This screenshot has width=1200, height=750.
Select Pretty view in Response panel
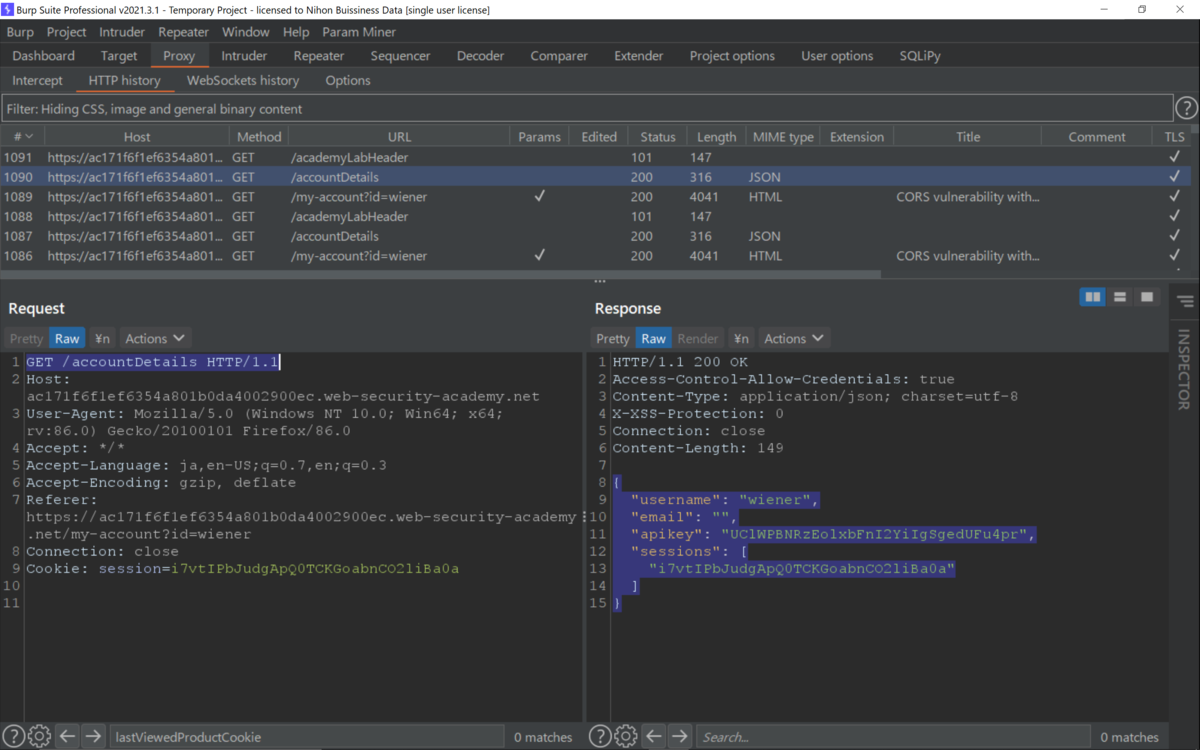[613, 338]
